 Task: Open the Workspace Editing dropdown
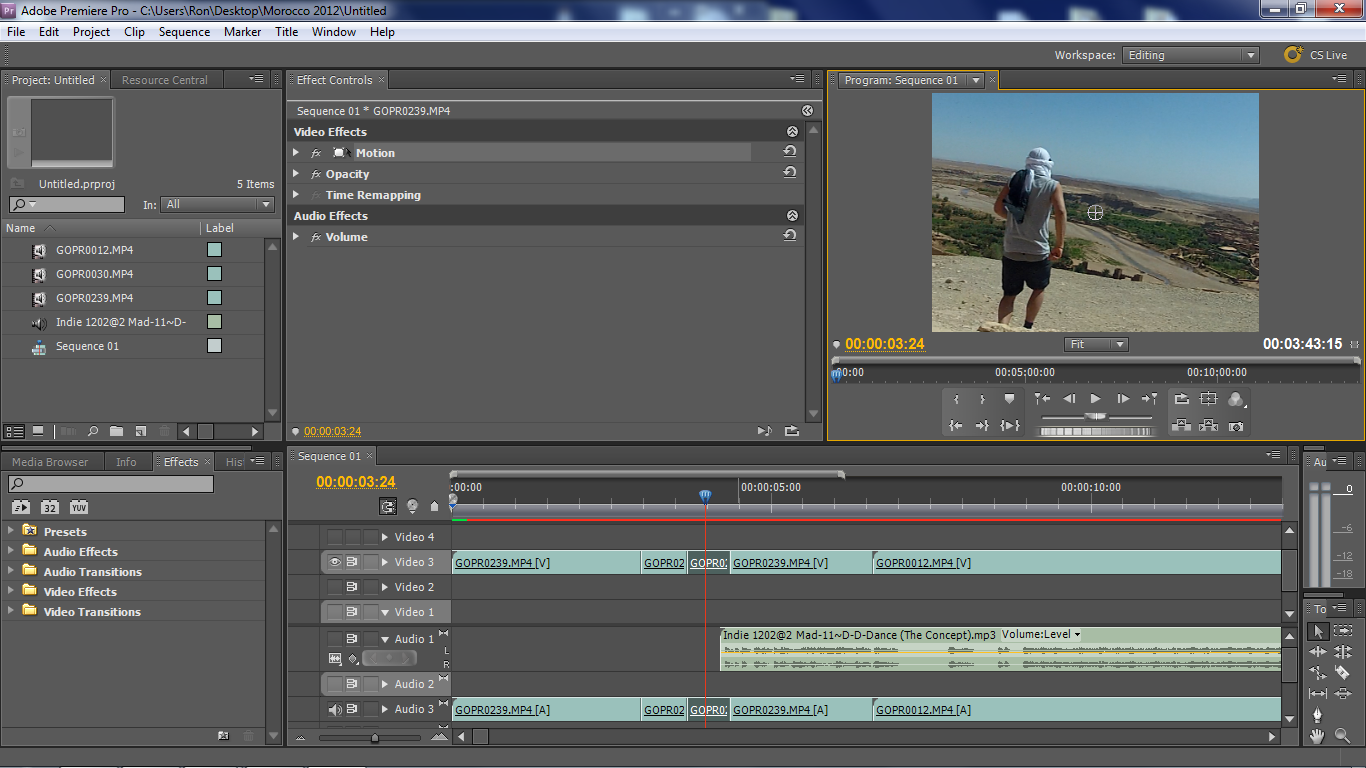point(1190,55)
